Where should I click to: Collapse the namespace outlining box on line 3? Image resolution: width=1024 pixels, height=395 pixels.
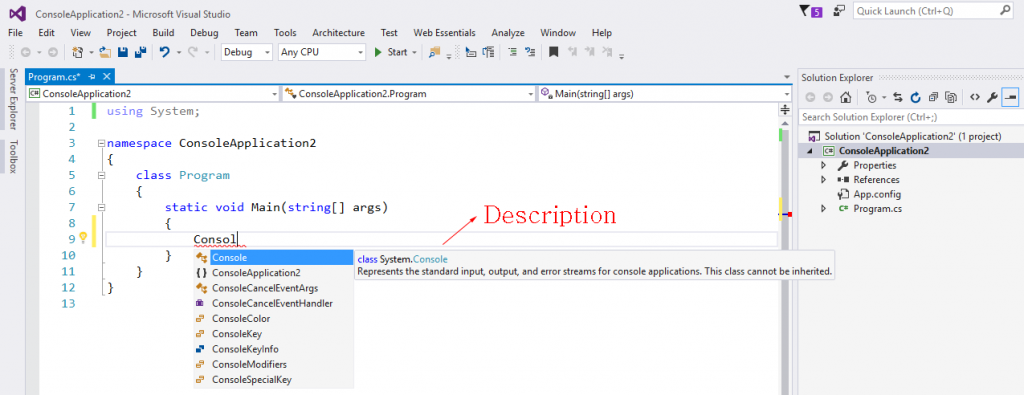[101, 143]
